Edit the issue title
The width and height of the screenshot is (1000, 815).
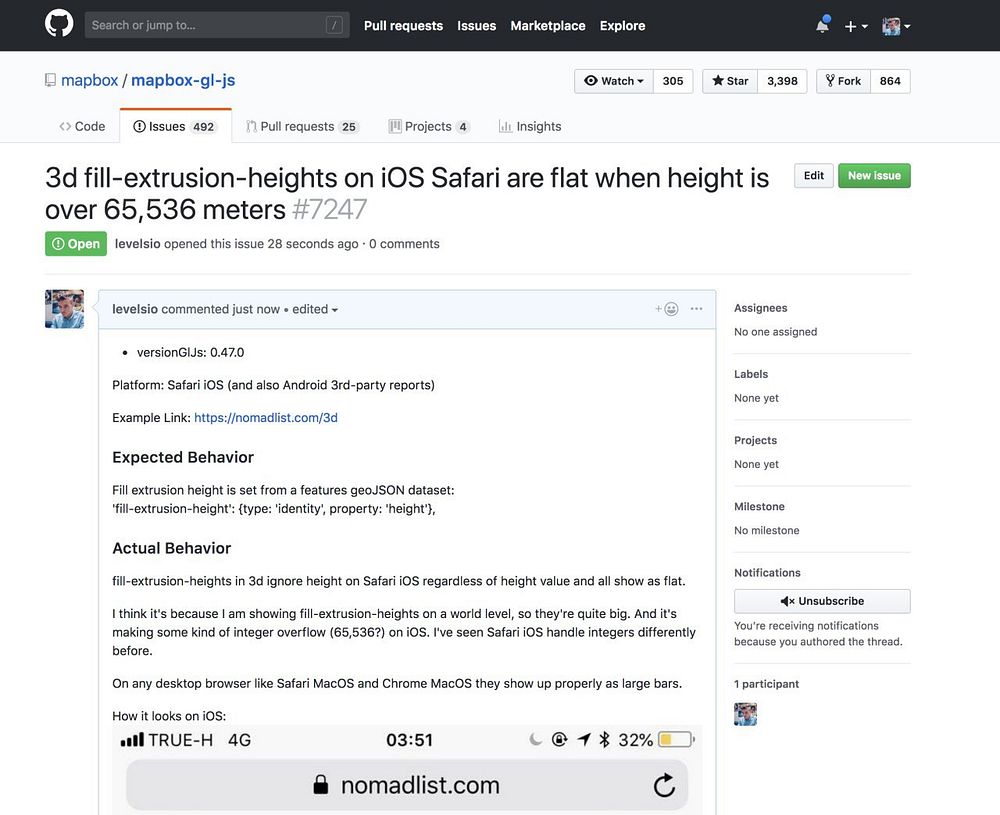tap(814, 176)
